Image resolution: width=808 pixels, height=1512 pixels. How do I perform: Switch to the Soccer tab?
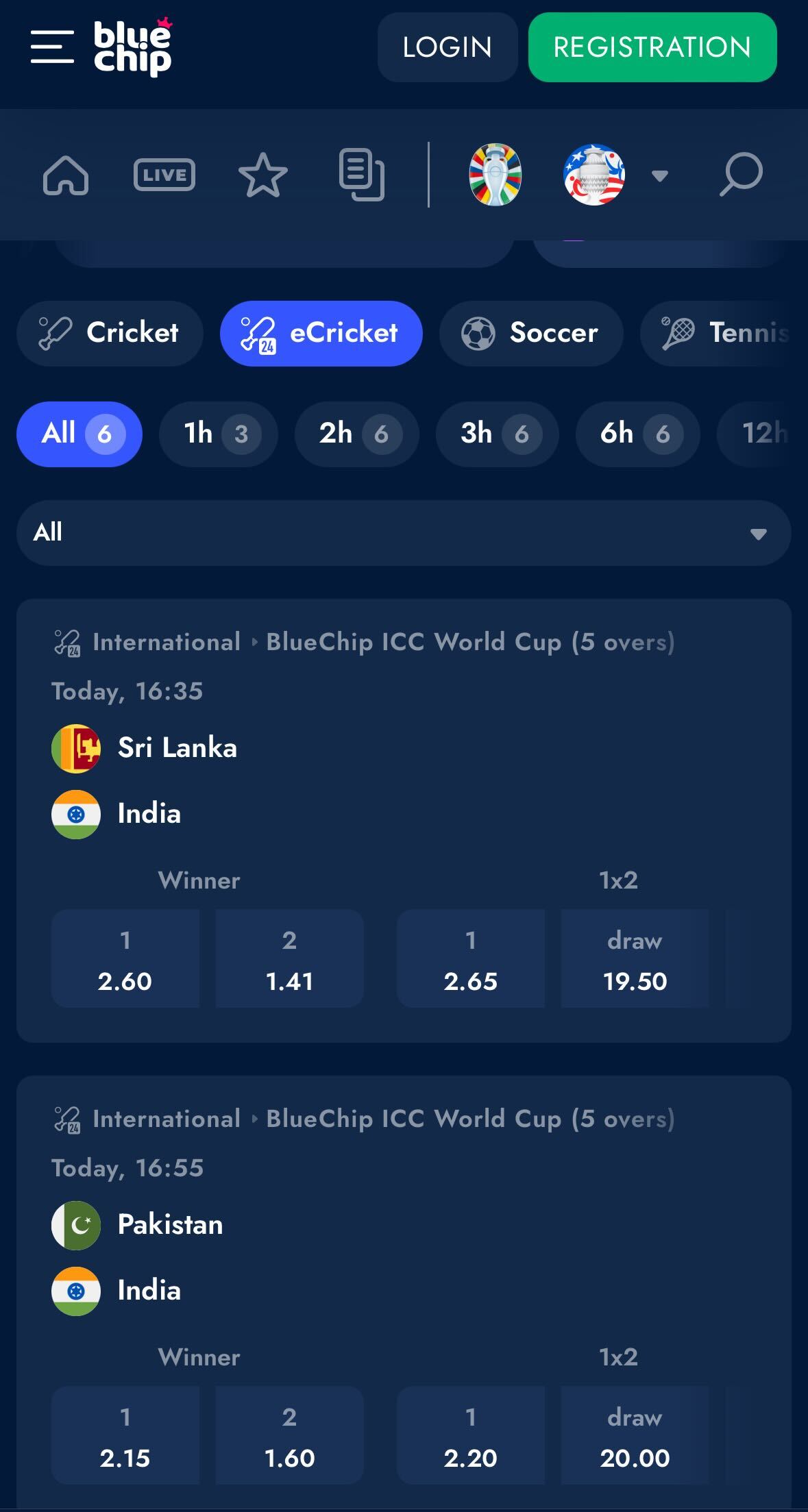531,333
